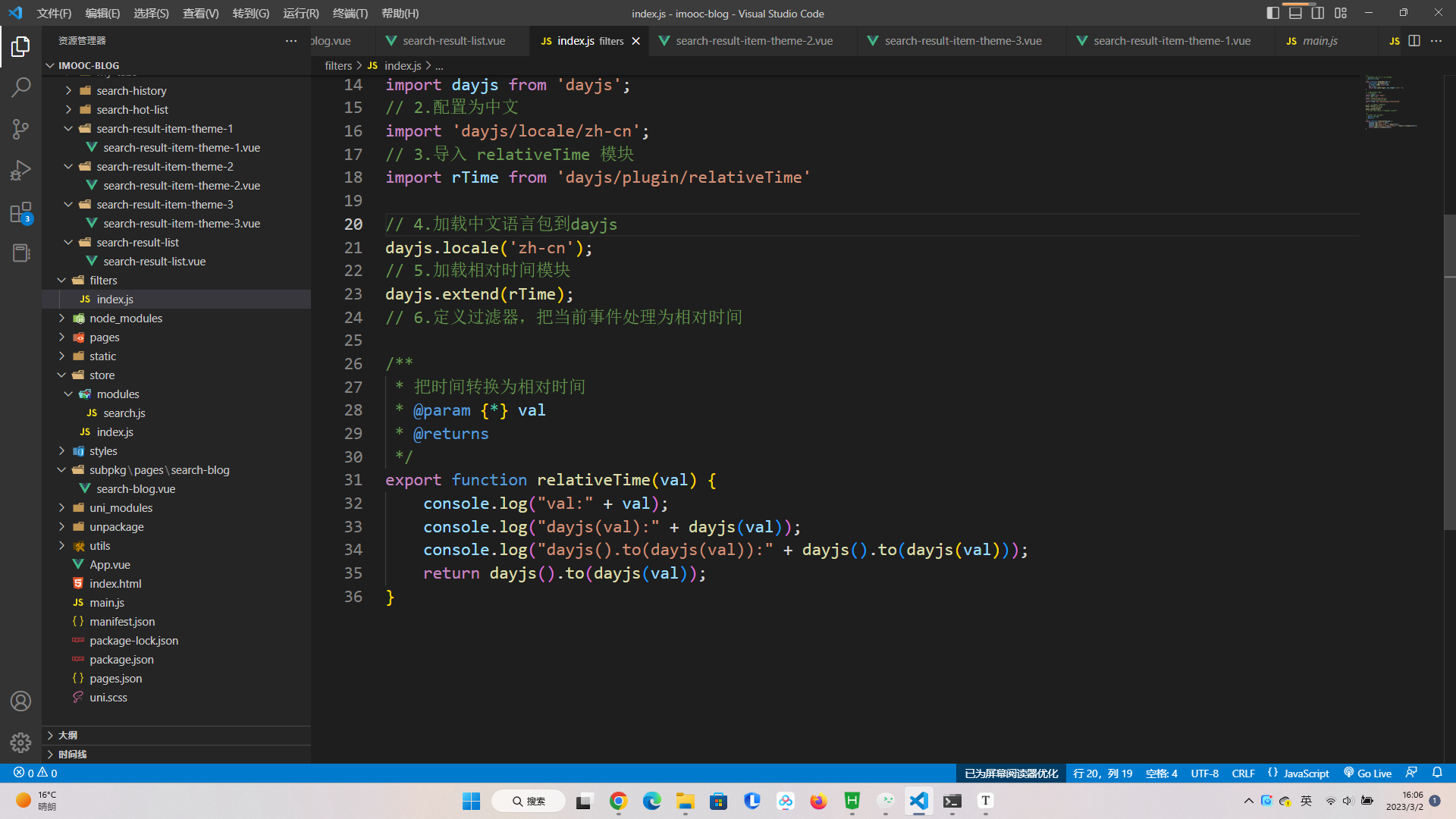Toggle Panel layout icon in title bar
This screenshot has height=819, width=1456.
pos(1296,13)
